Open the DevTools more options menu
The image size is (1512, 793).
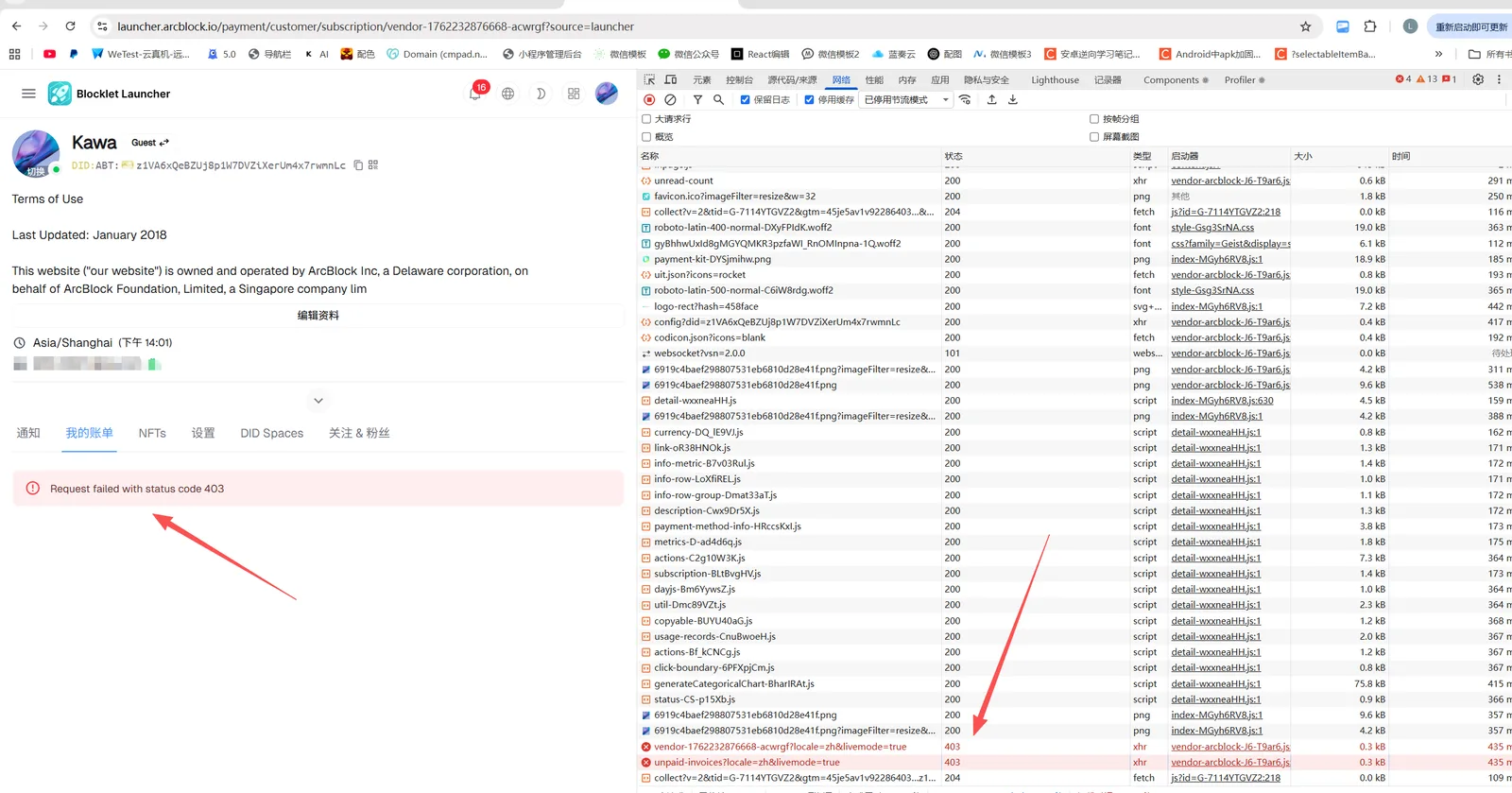[1500, 79]
